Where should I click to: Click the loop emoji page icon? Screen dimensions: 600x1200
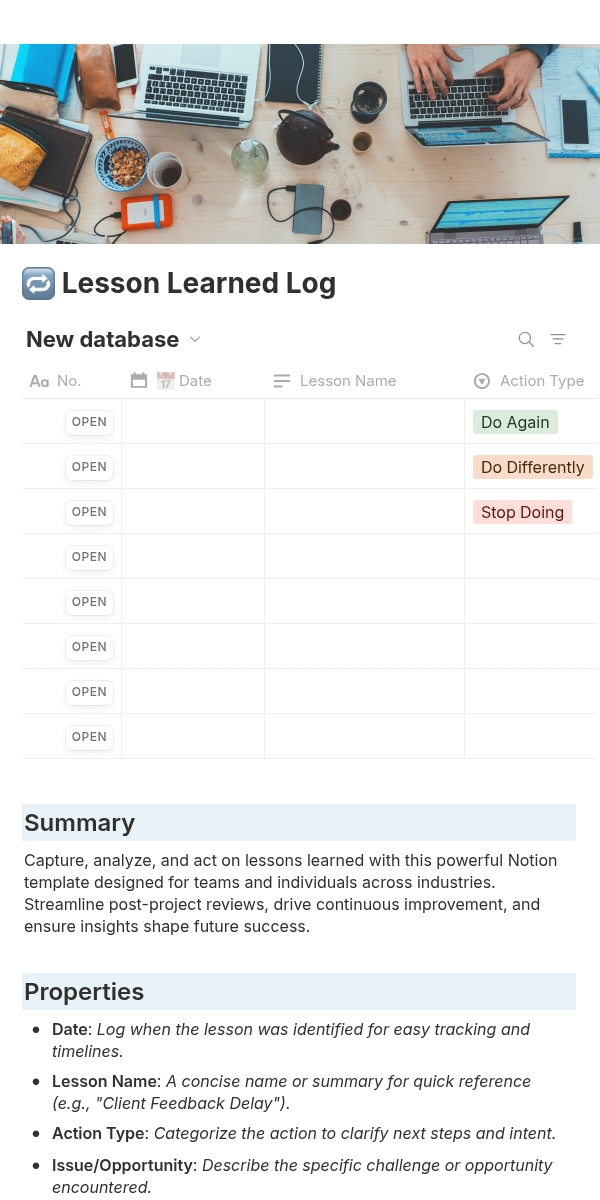pyautogui.click(x=38, y=283)
